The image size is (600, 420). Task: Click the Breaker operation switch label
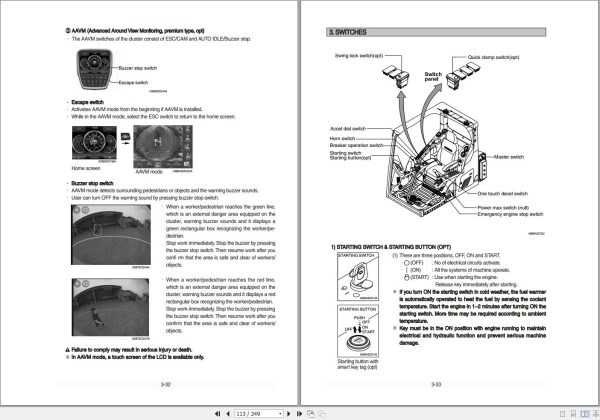356,145
